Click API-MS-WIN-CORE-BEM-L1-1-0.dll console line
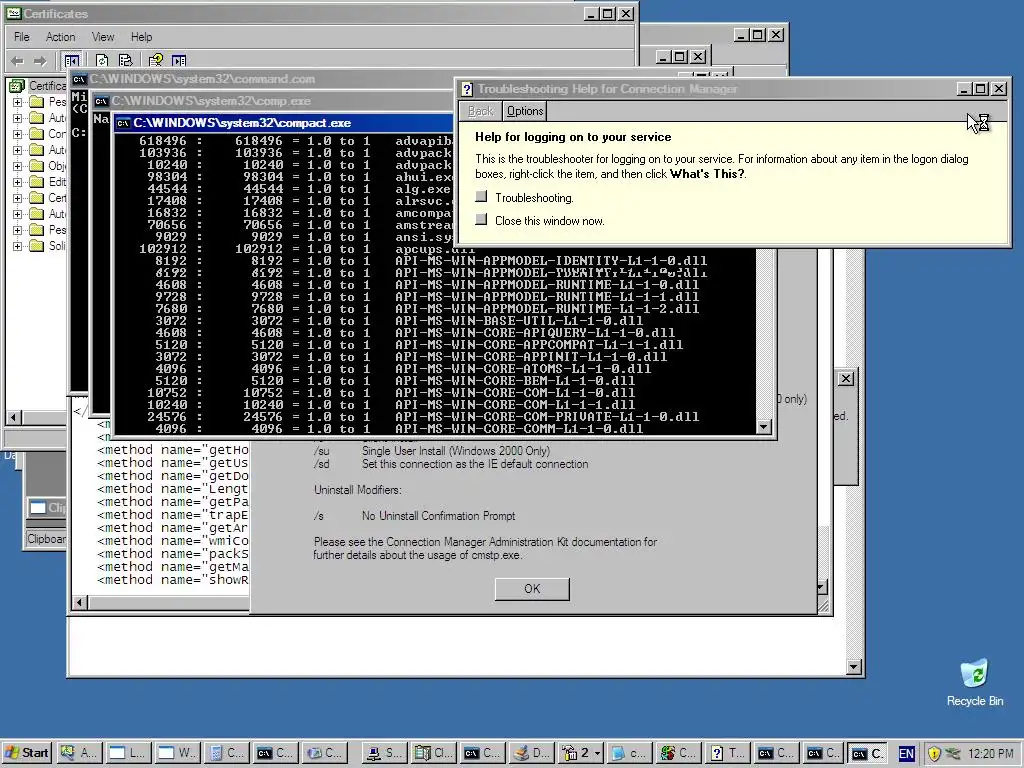 515,381
